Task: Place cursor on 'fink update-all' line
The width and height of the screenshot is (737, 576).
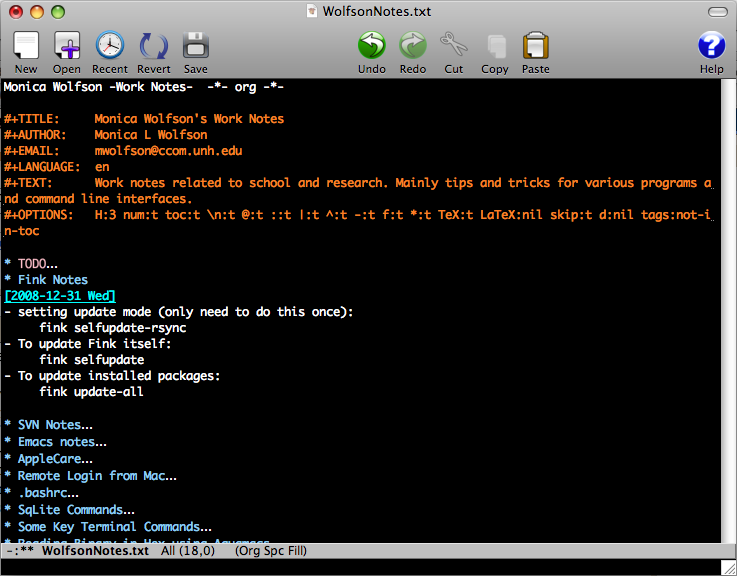Action: (x=91, y=392)
